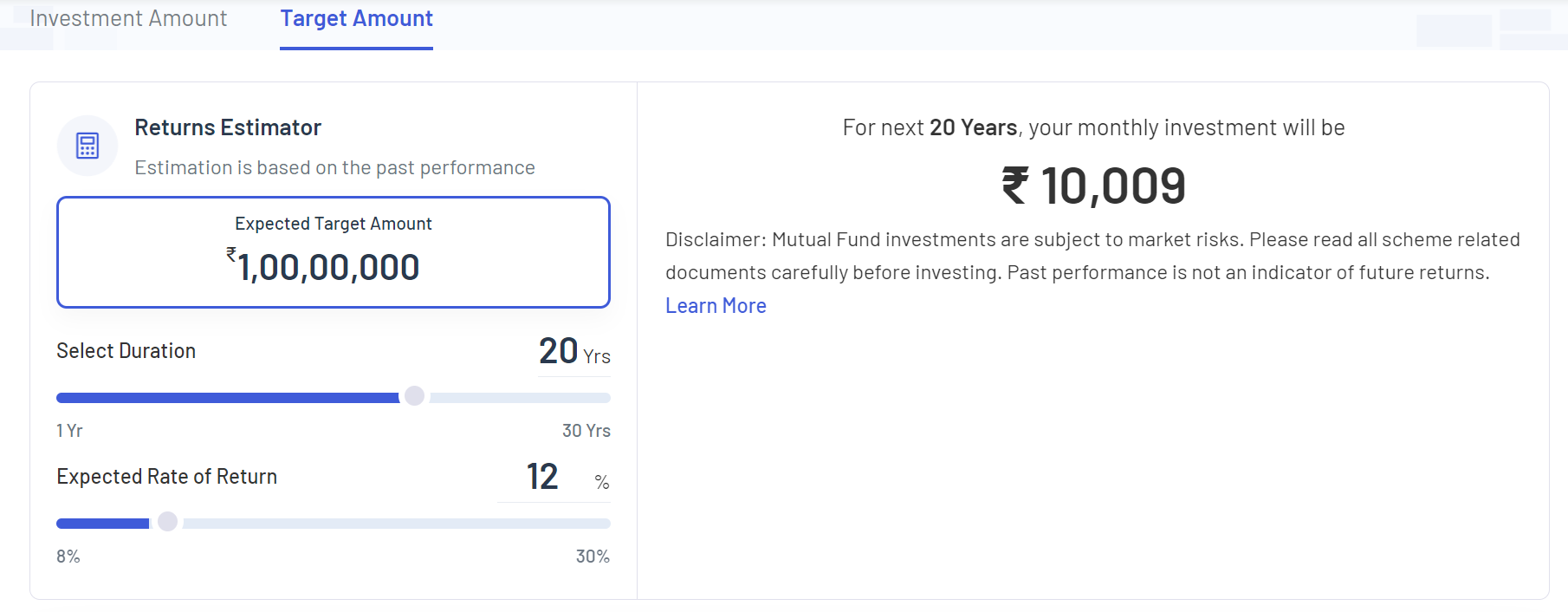
Task: Click the monthly investment result 10,009
Action: (x=1113, y=186)
